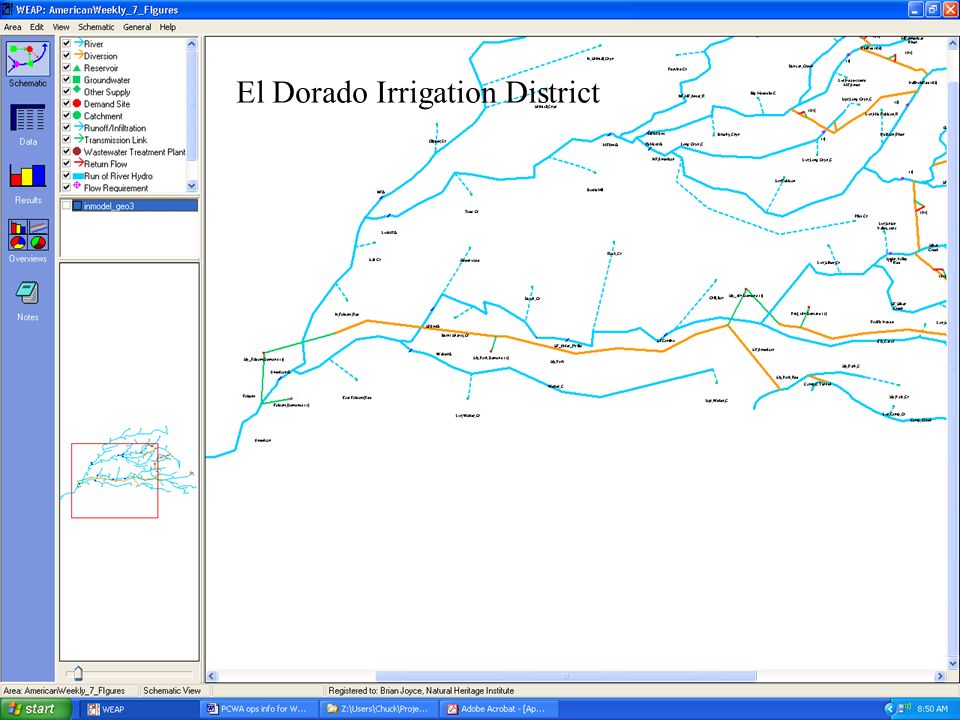The image size is (960, 720).
Task: Click map horizontal scroll right arrow
Action: click(x=940, y=676)
